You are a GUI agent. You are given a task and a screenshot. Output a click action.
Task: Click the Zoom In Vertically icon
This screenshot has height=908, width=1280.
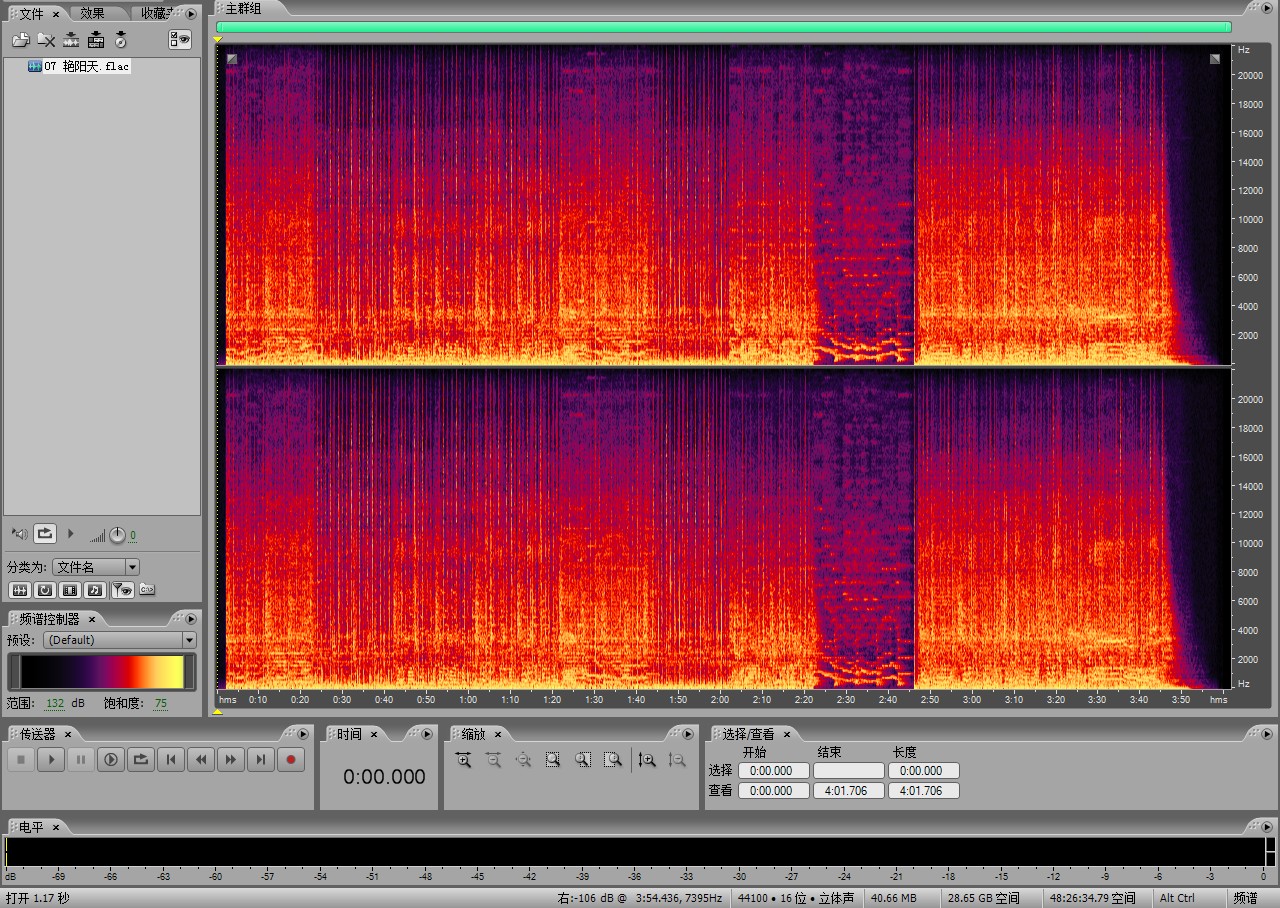(647, 760)
